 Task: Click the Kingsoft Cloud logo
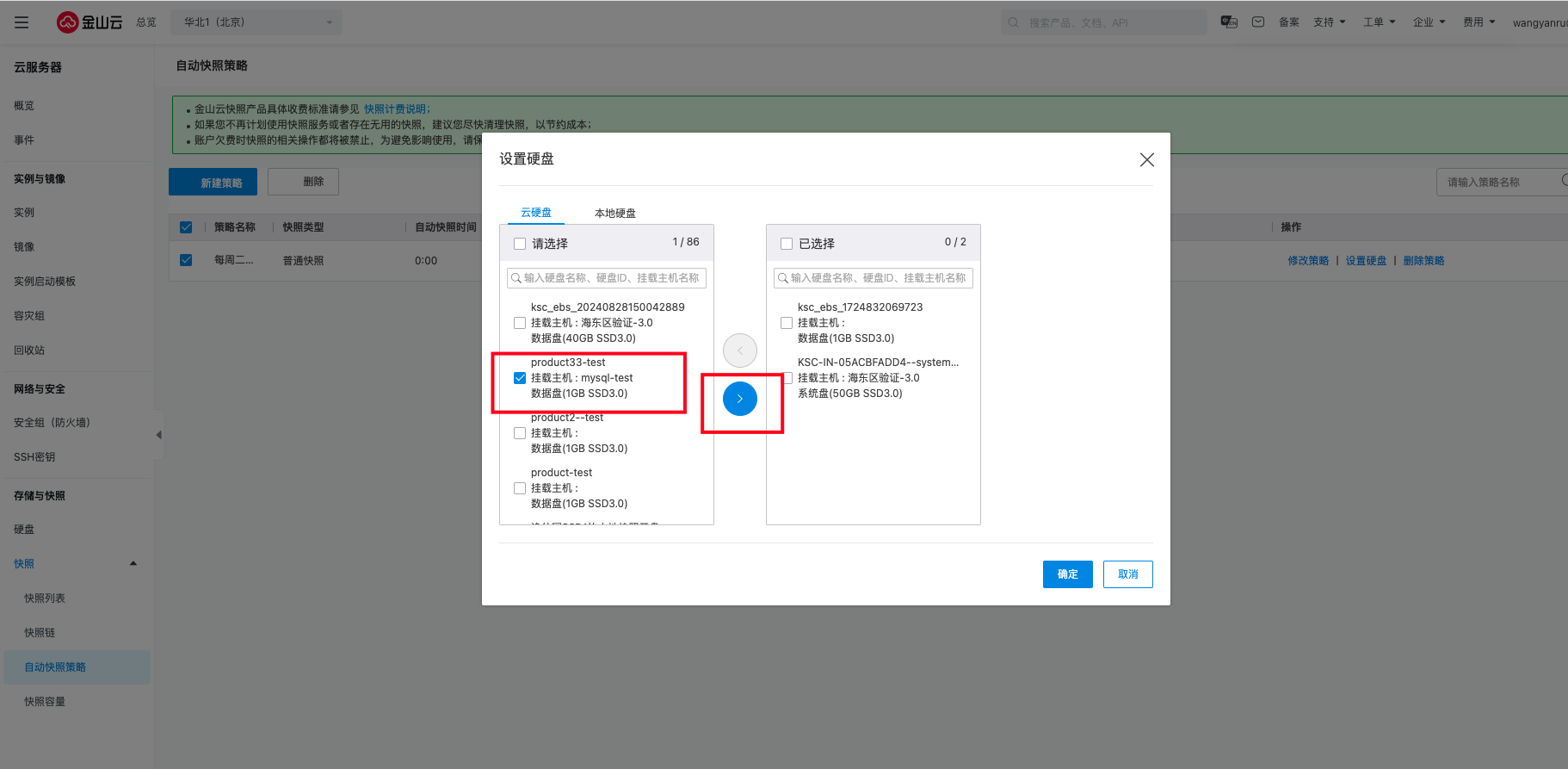(x=90, y=22)
